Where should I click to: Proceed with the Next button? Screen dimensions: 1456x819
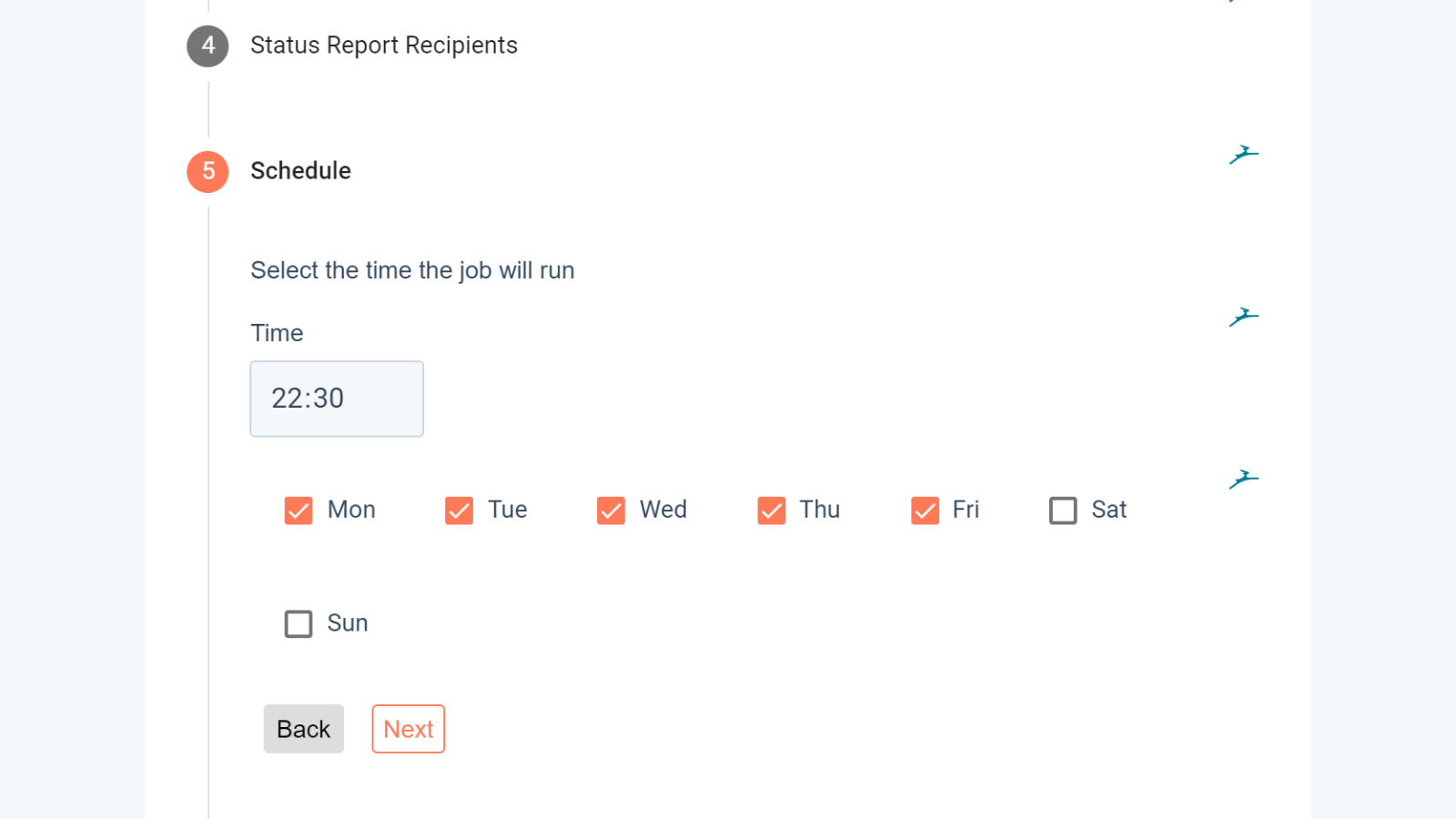tap(409, 729)
